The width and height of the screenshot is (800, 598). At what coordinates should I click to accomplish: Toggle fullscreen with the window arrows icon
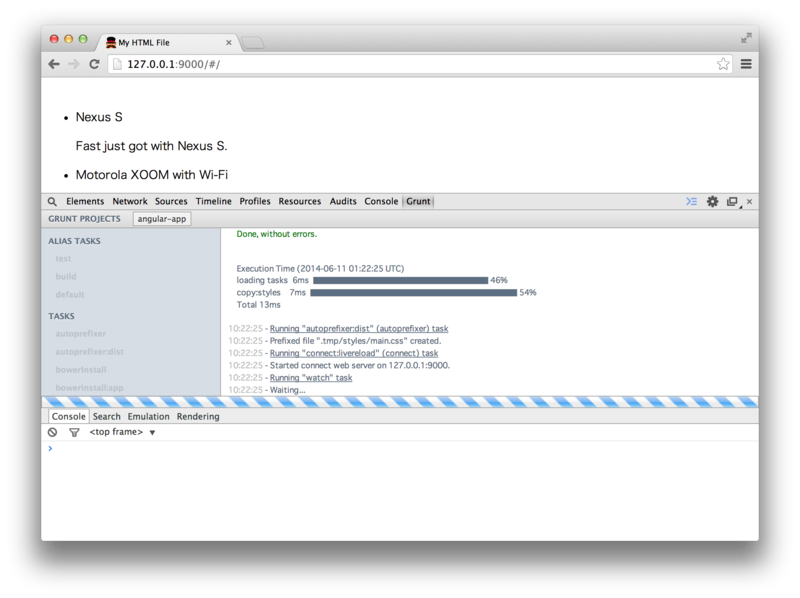pyautogui.click(x=746, y=38)
